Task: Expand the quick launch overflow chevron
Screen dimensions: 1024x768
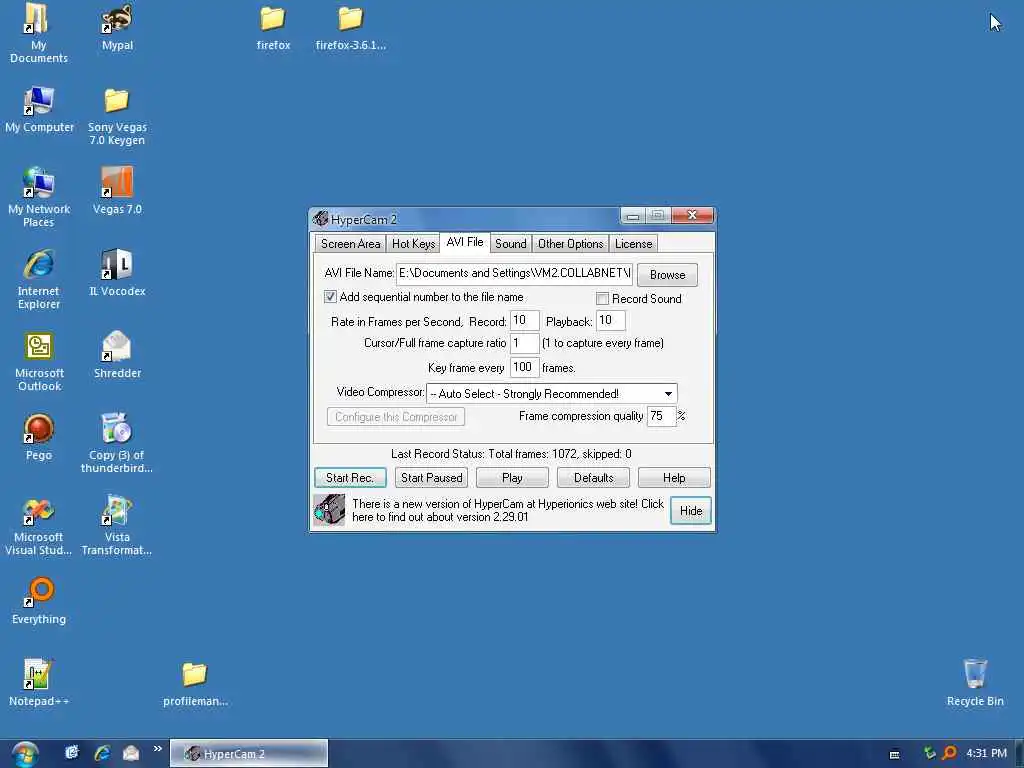Action: coord(157,749)
